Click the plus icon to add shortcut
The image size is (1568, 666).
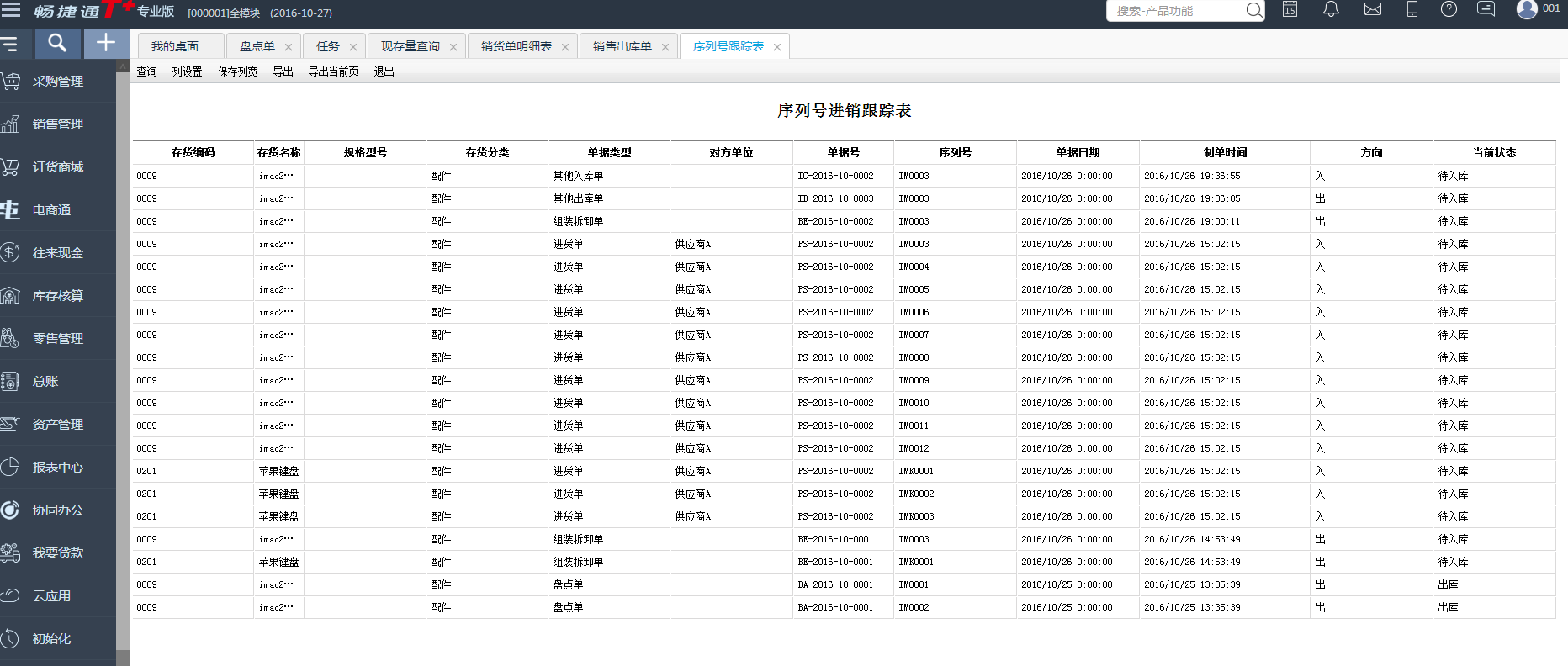coord(106,43)
